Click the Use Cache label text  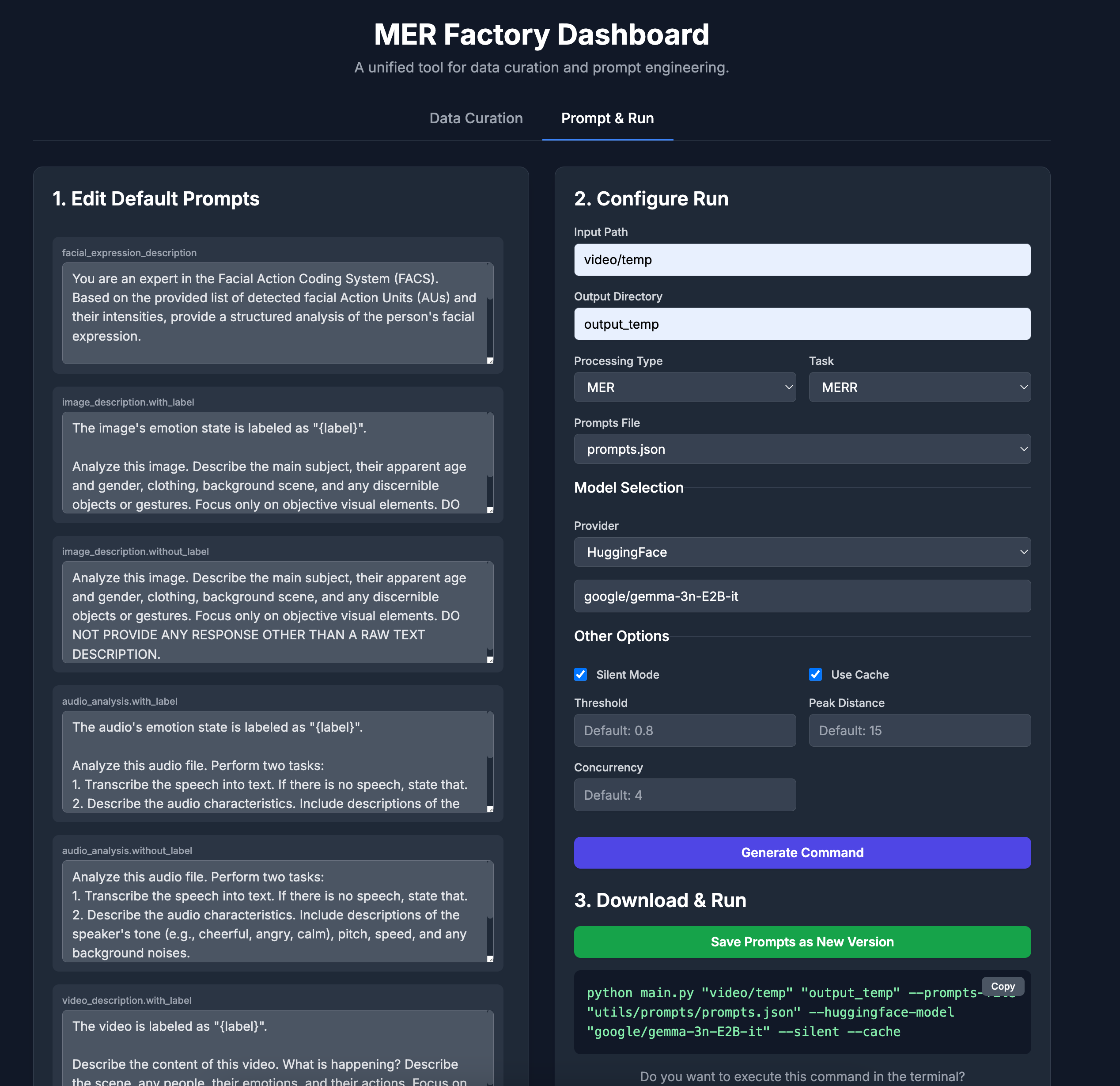click(859, 675)
